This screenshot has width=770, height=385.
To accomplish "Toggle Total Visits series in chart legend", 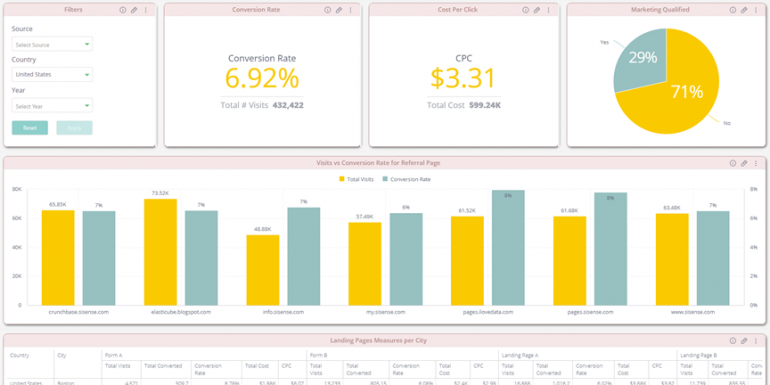I will click(357, 179).
